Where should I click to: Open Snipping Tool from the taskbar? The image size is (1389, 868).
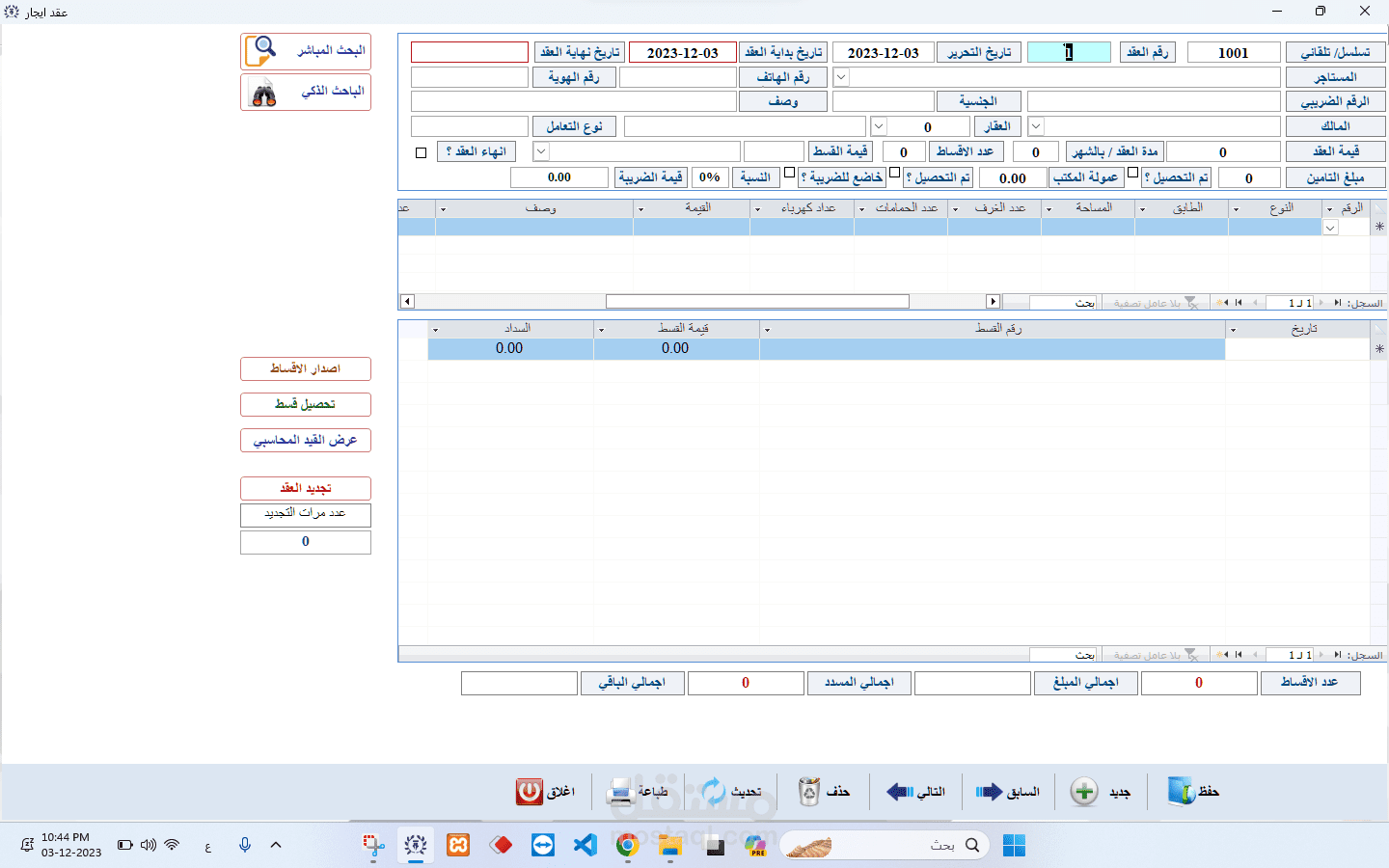point(373,846)
